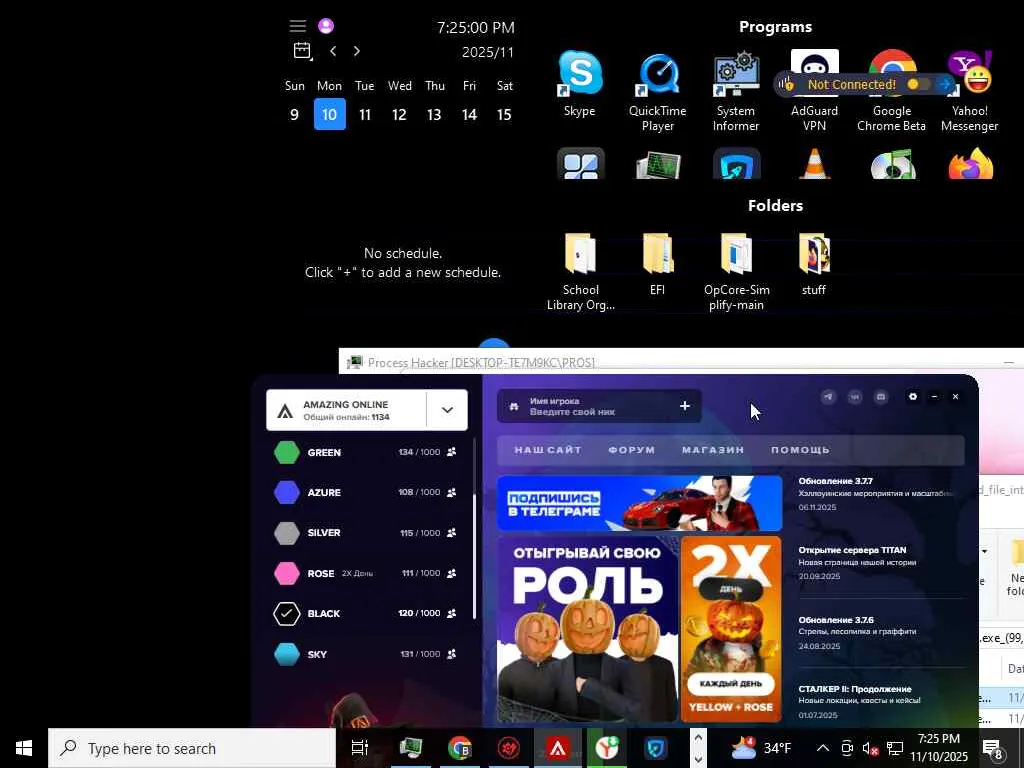The image size is (1024, 768).
Task: Open the stuff folder
Action: (x=814, y=264)
